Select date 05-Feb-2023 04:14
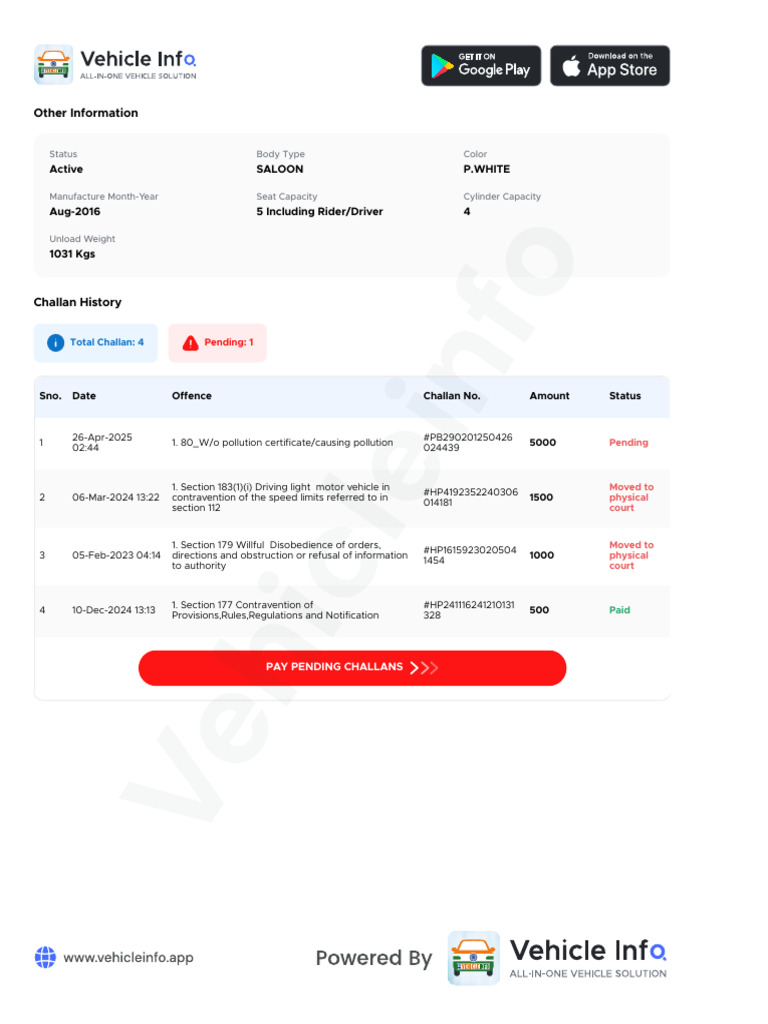The width and height of the screenshot is (768, 1024). pos(116,555)
